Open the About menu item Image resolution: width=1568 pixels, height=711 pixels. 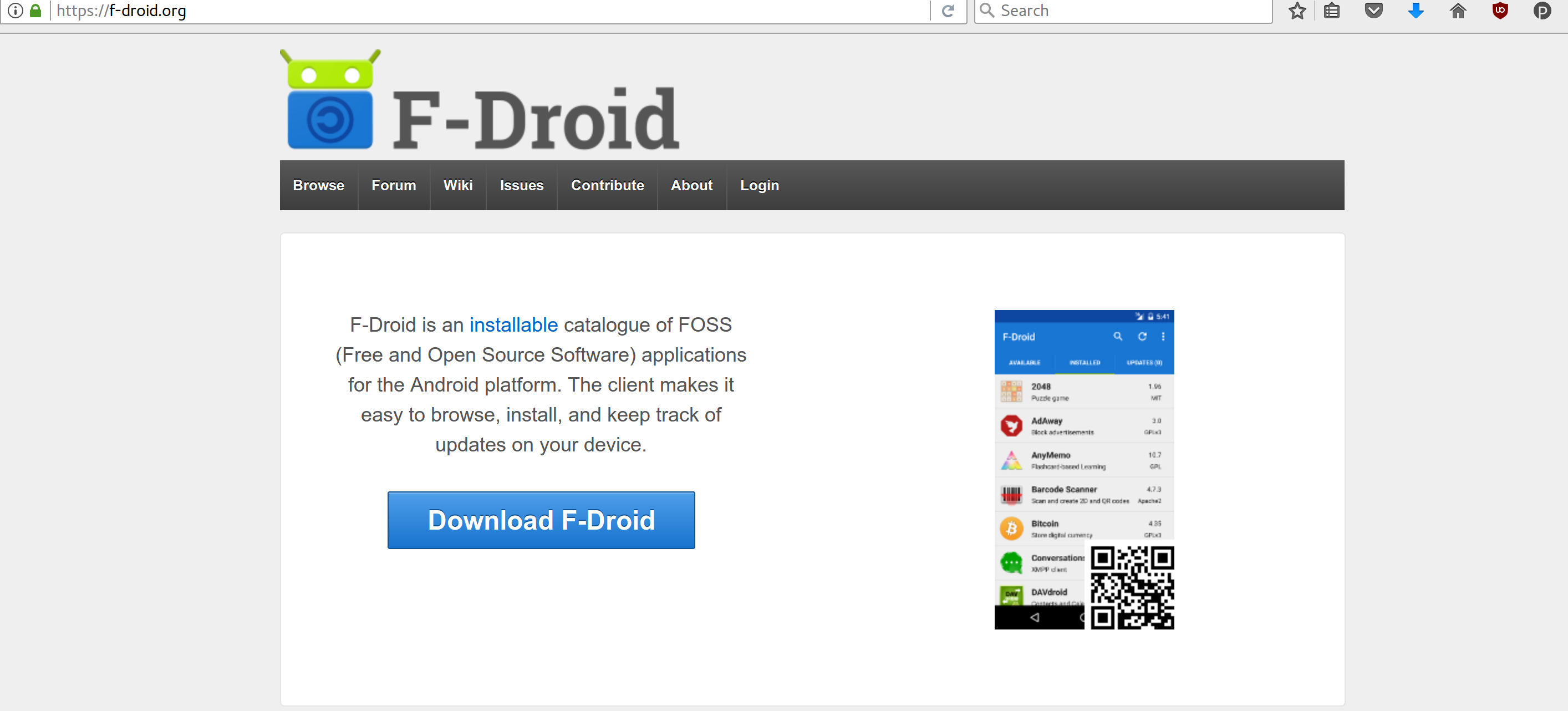[x=691, y=185]
